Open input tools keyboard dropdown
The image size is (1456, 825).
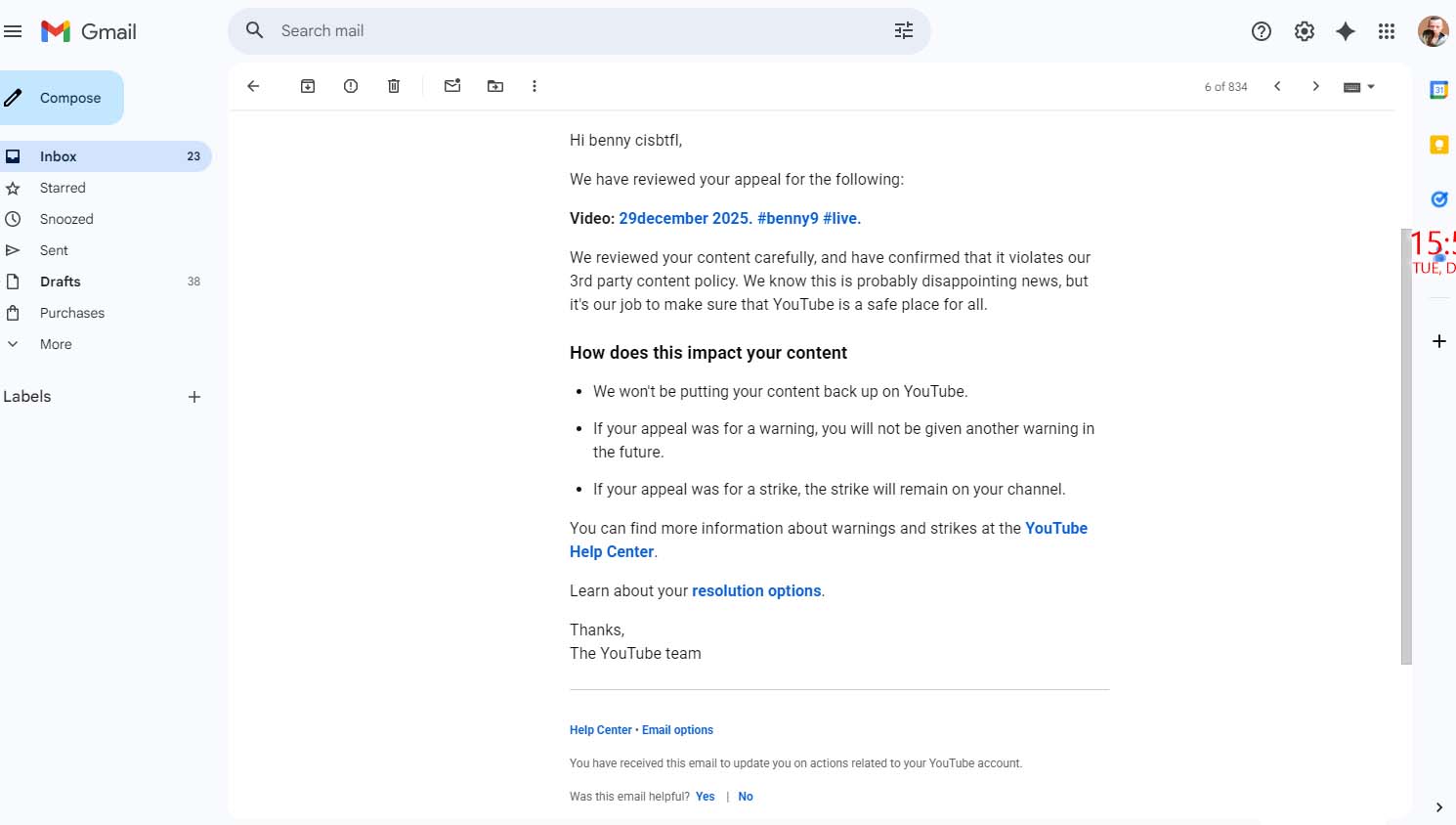coord(1359,87)
